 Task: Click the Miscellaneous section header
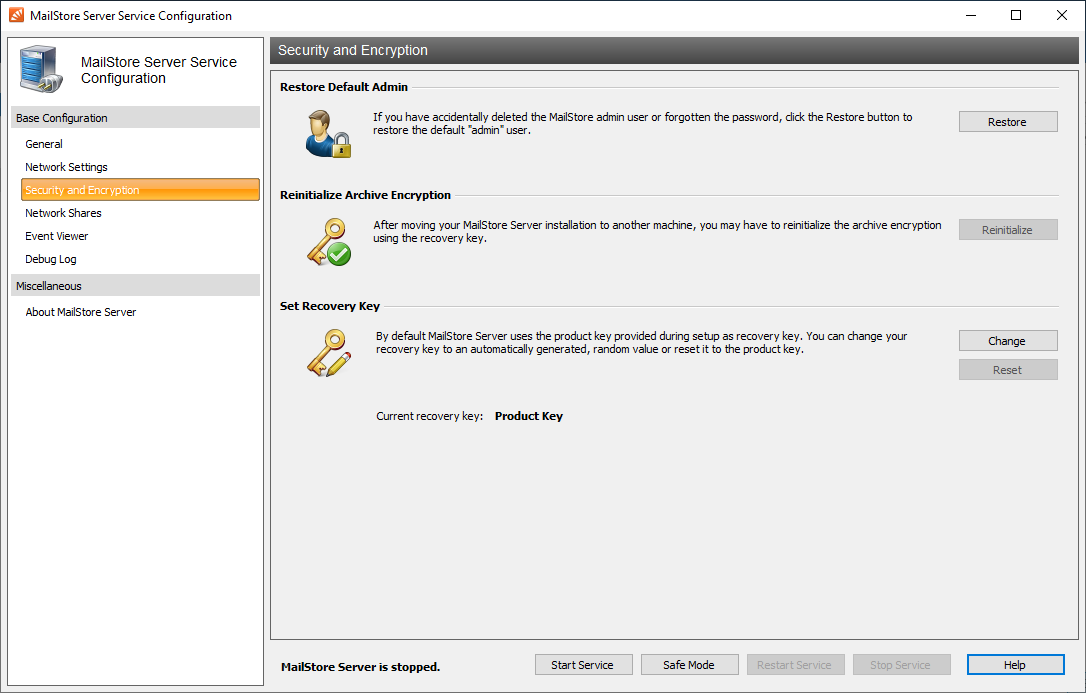click(136, 286)
